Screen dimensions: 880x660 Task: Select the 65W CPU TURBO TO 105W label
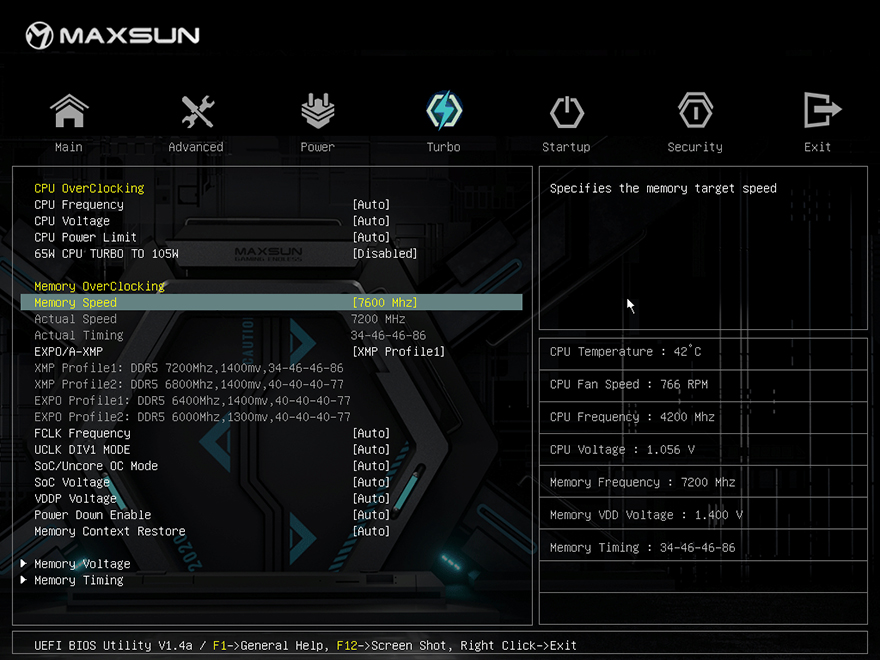106,253
